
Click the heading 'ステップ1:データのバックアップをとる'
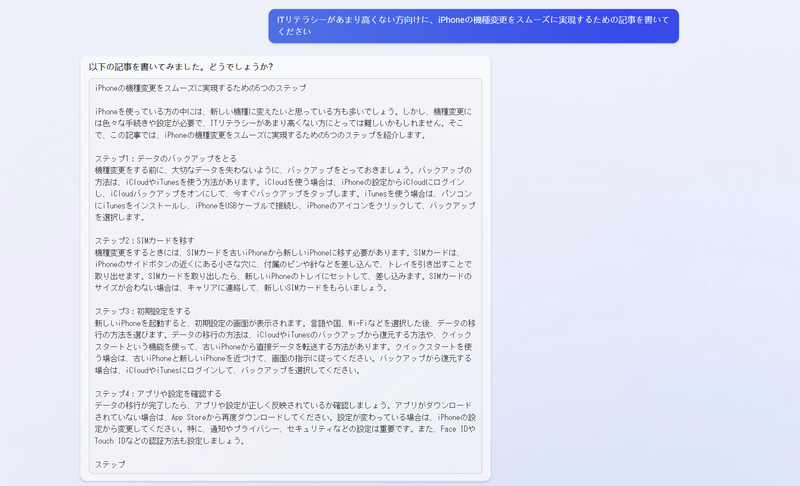tap(166, 159)
